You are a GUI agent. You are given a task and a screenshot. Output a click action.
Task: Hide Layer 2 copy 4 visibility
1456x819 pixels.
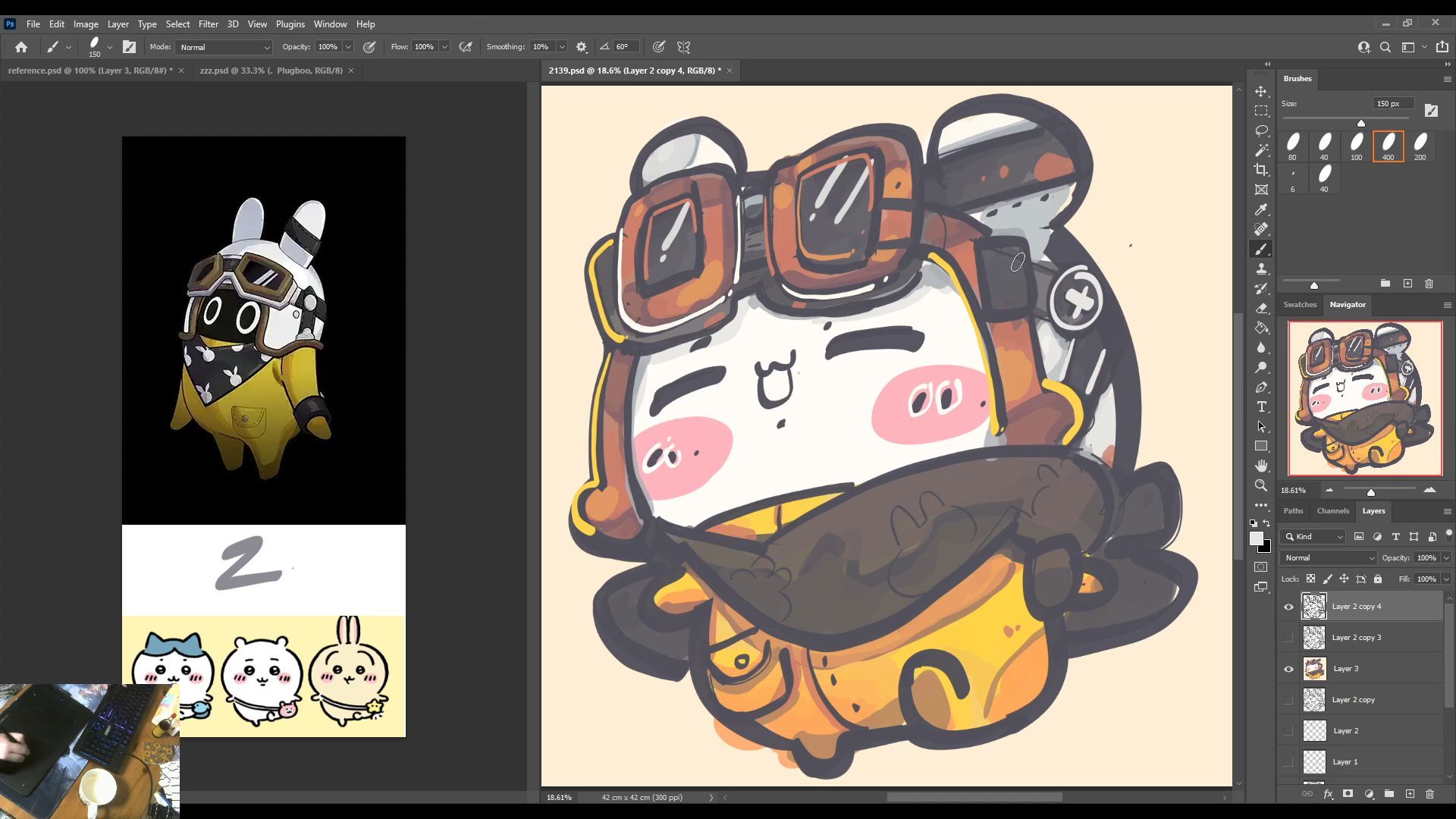tap(1288, 607)
